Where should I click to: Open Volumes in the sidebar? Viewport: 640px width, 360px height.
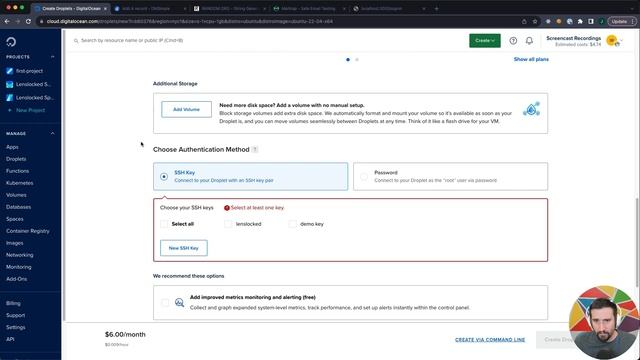(16, 195)
